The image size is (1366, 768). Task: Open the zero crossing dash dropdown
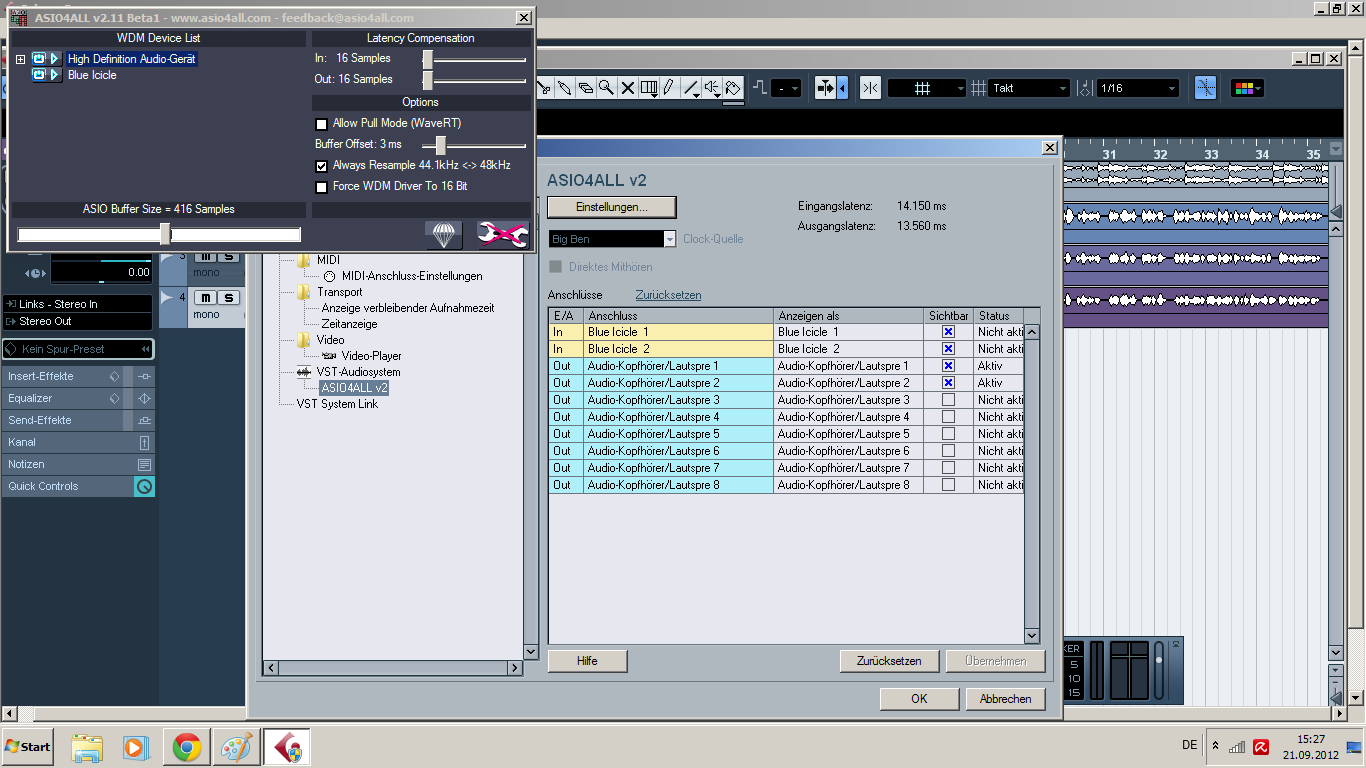[788, 88]
